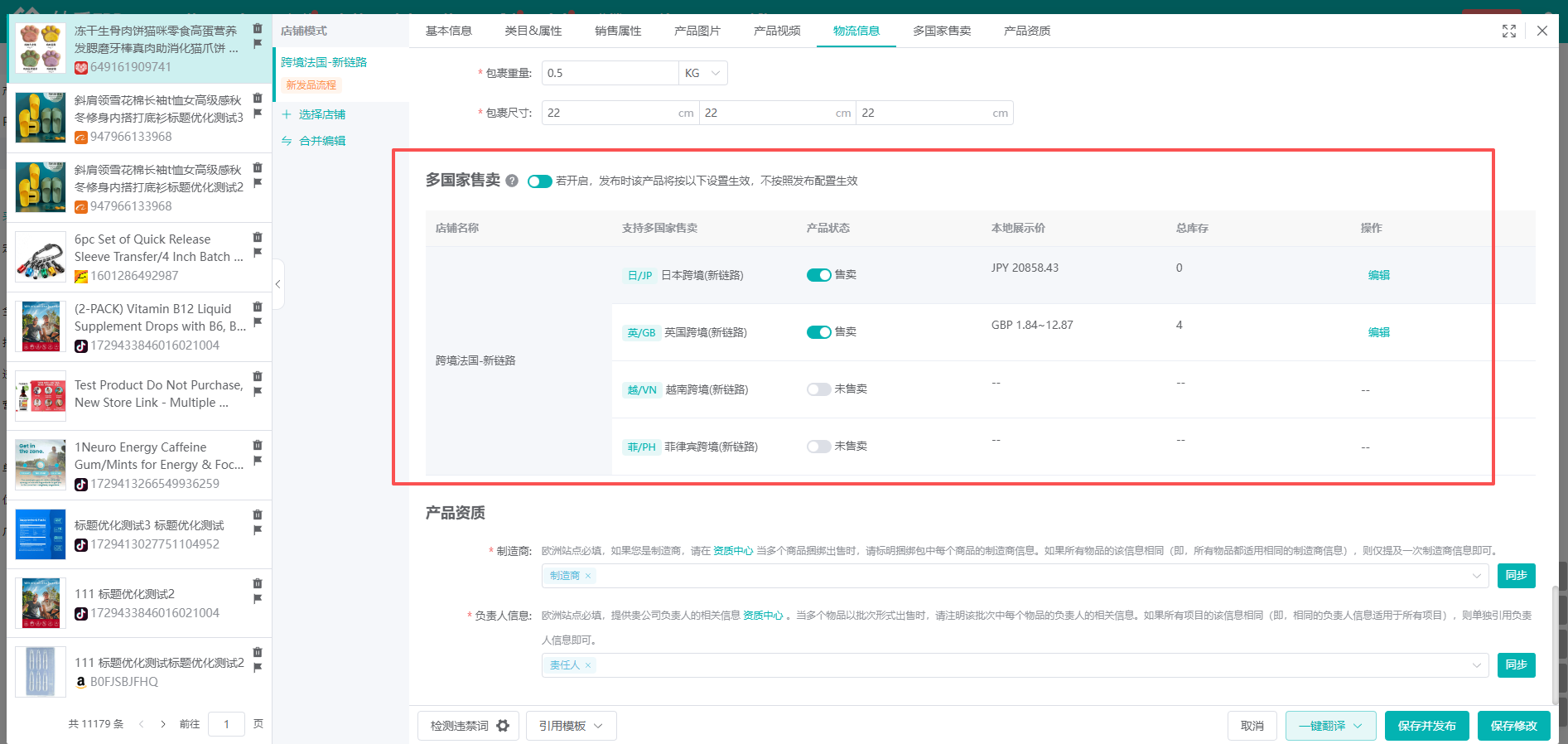The width and height of the screenshot is (1568, 744).
Task: Delete the 冻干生骨肉饼 product via trash icon
Action: [258, 28]
